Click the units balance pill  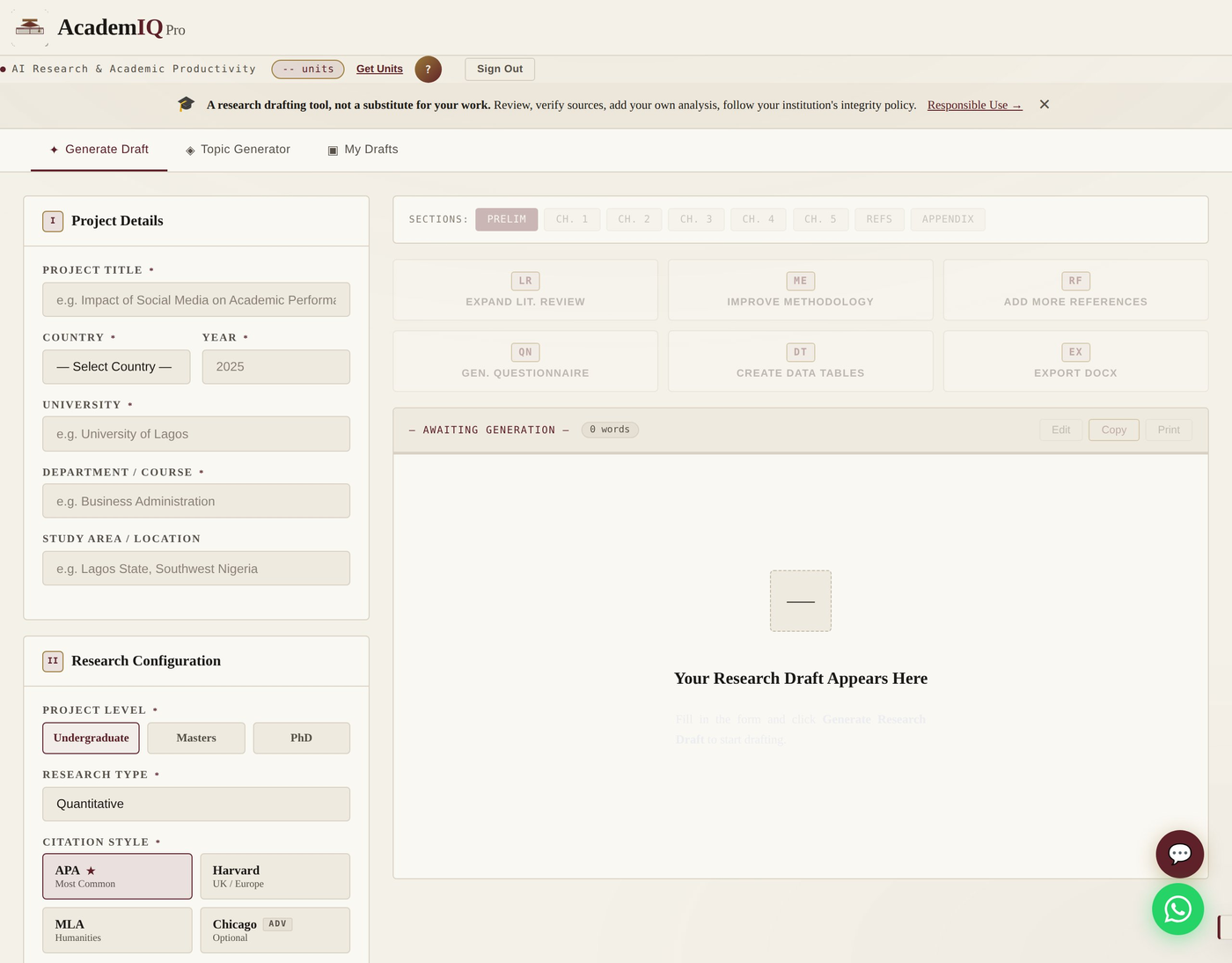click(x=308, y=69)
